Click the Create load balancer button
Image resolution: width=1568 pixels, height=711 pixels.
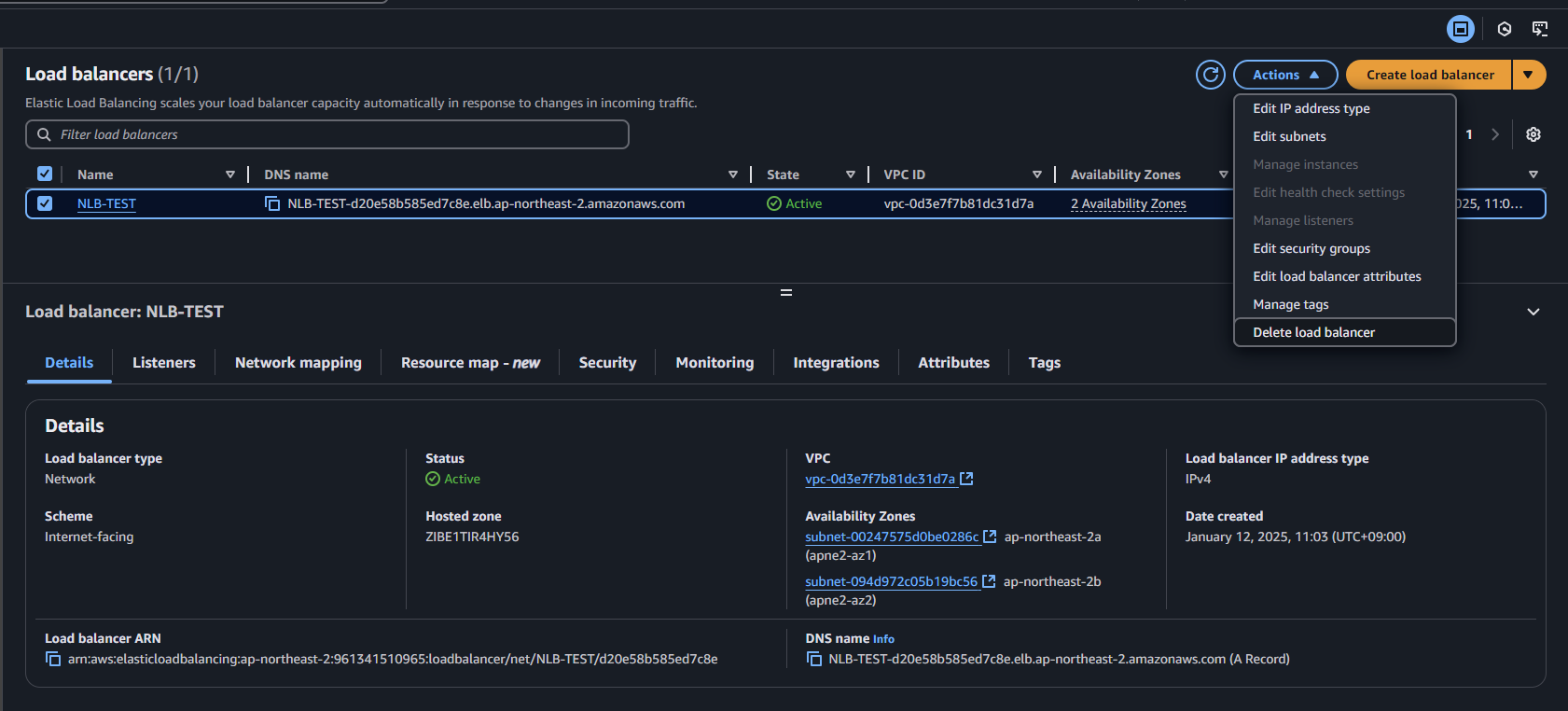(x=1429, y=75)
